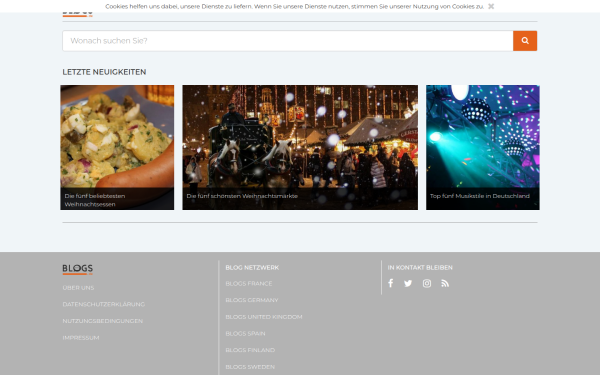Click the BLOGS logo in the footer
The image size is (600, 375).
tap(77, 269)
